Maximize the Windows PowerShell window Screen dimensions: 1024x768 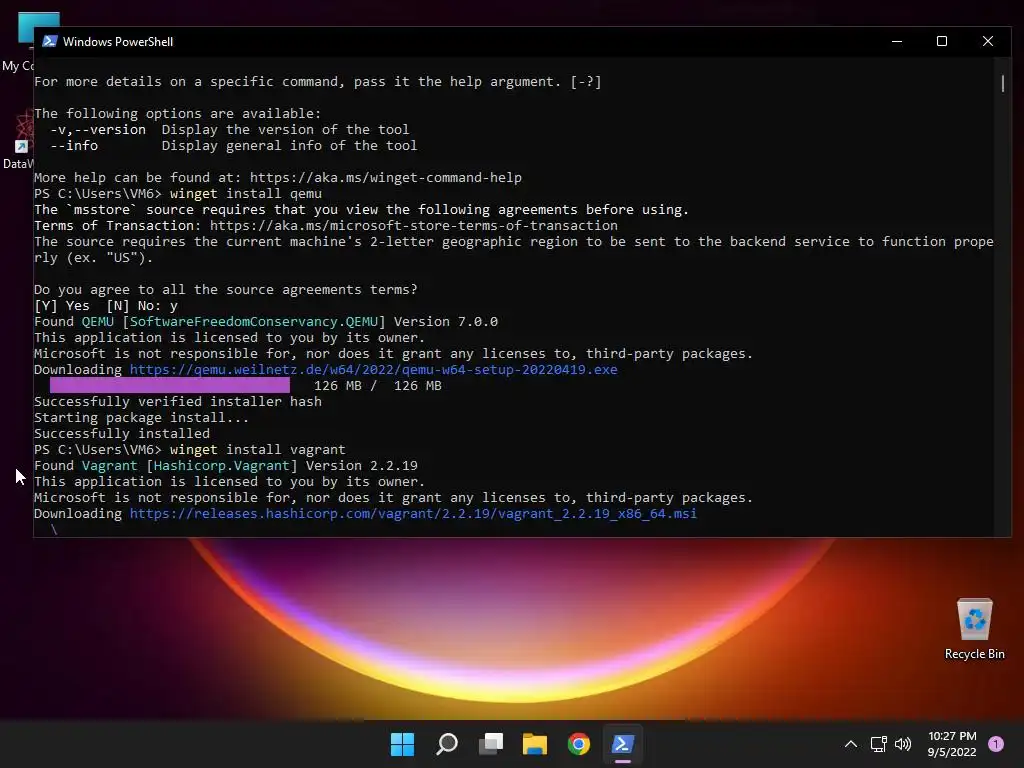pos(942,41)
